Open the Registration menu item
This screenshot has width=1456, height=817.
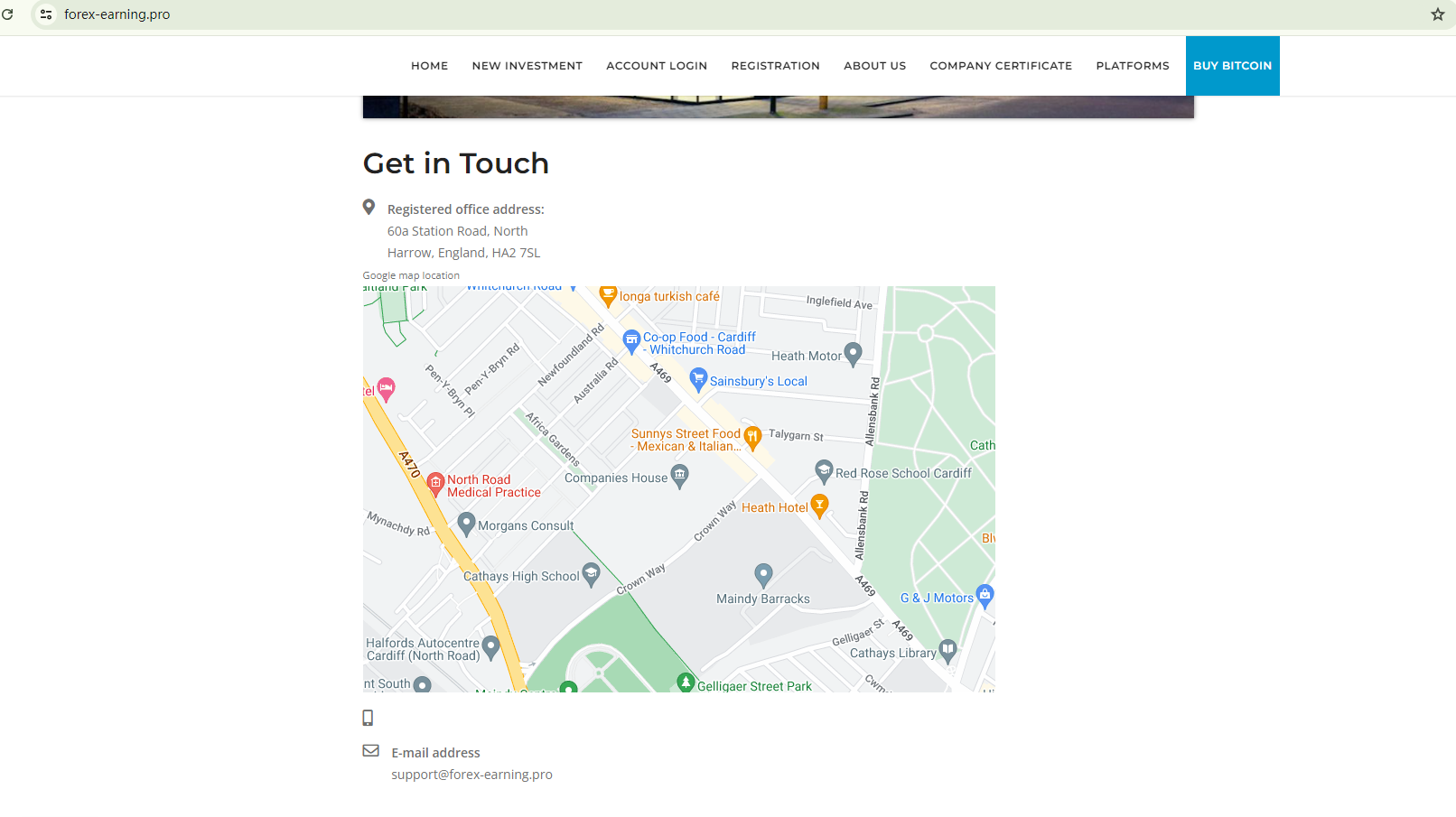775,66
